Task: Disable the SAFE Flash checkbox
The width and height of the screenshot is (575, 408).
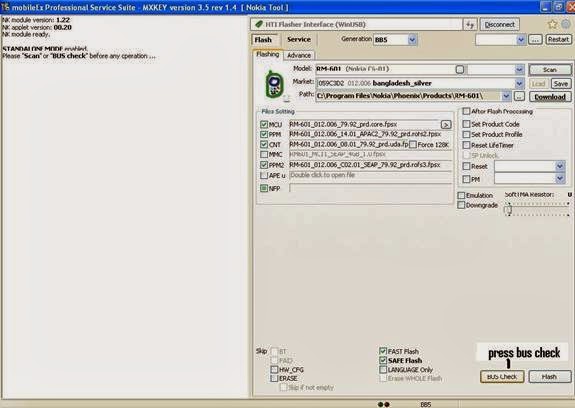Action: 383,360
